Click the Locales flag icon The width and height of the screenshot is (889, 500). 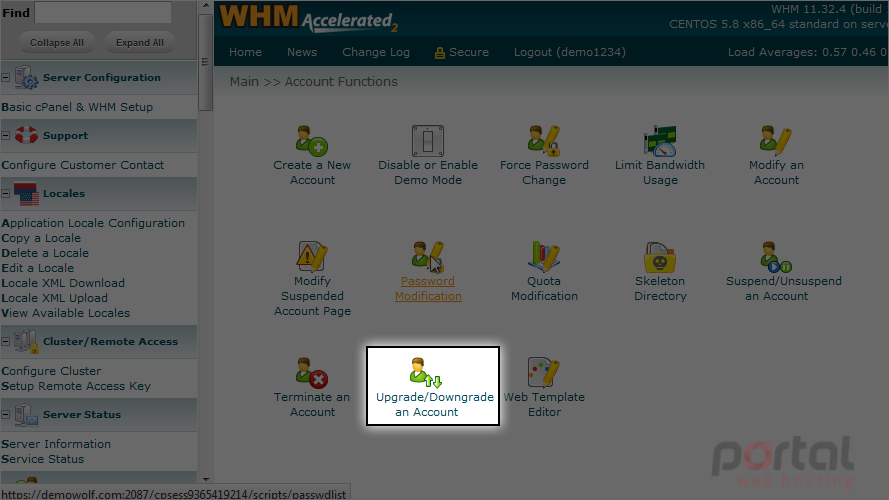pos(26,193)
